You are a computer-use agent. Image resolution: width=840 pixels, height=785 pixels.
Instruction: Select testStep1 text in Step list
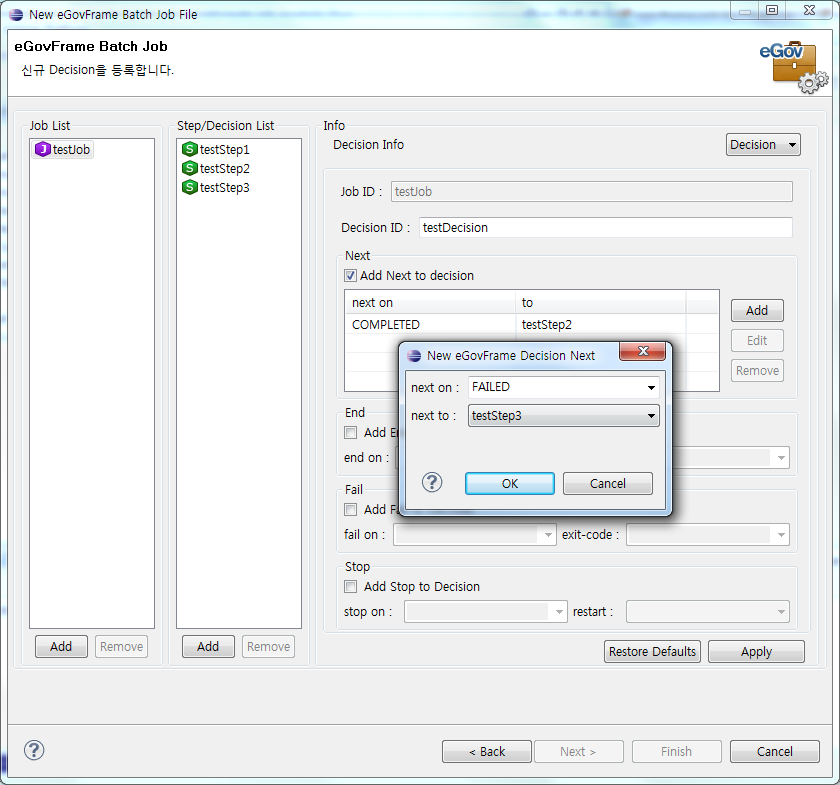point(224,149)
